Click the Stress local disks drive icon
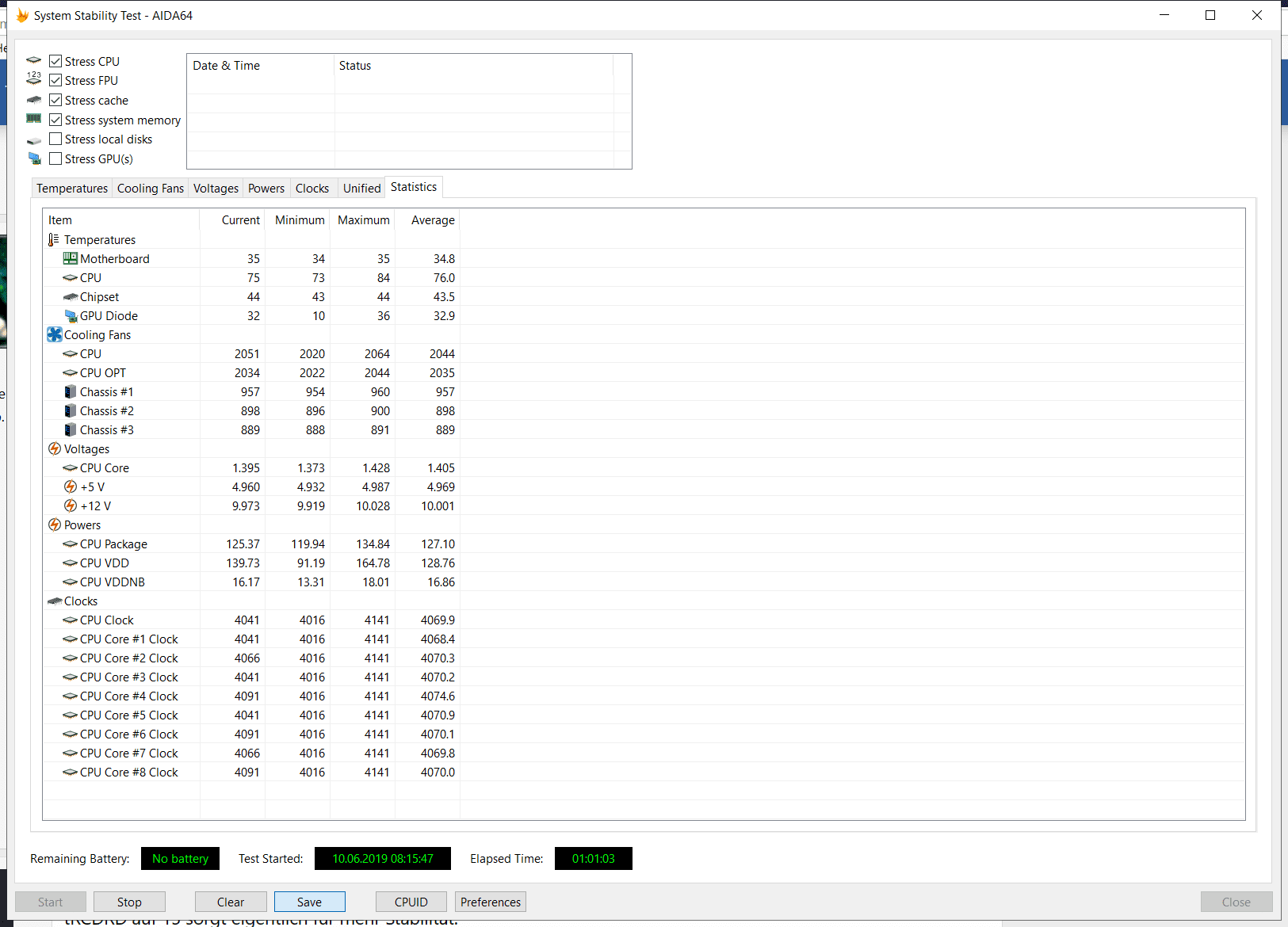Viewport: 1288px width, 927px height. [34, 140]
